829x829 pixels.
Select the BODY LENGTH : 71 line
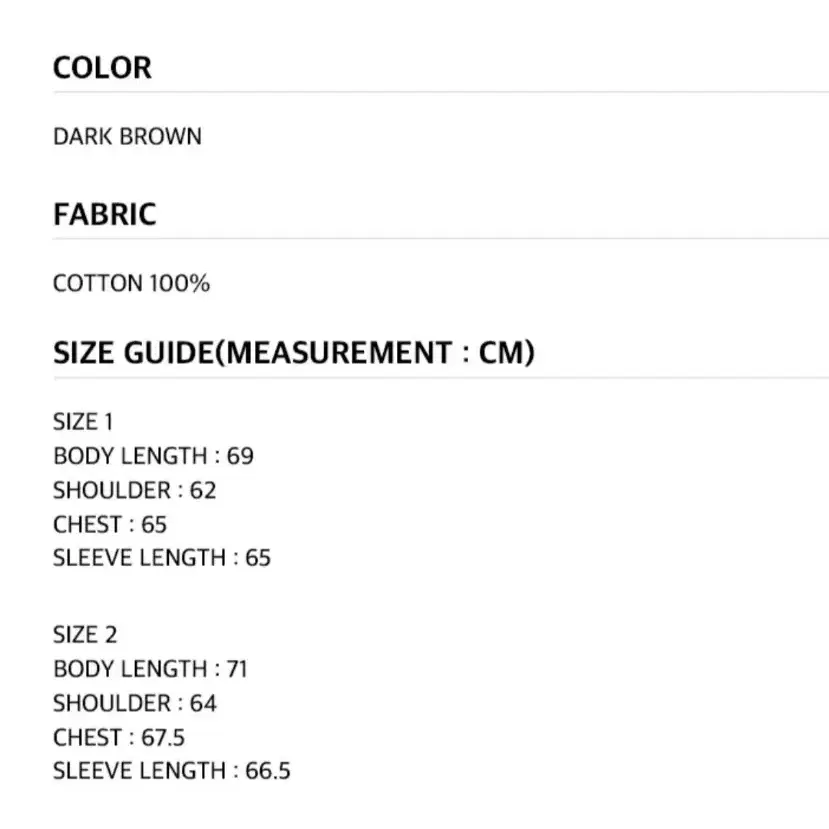coord(151,669)
